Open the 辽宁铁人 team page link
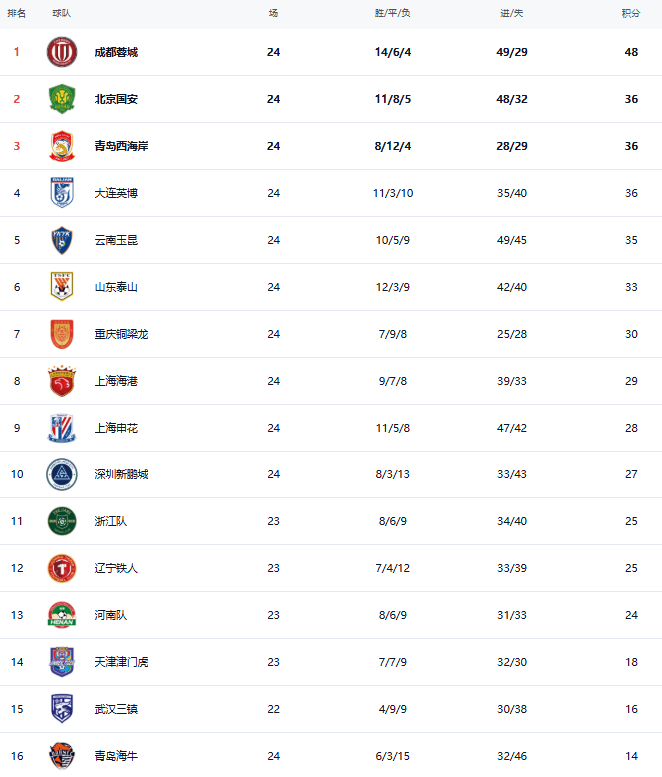 point(116,568)
